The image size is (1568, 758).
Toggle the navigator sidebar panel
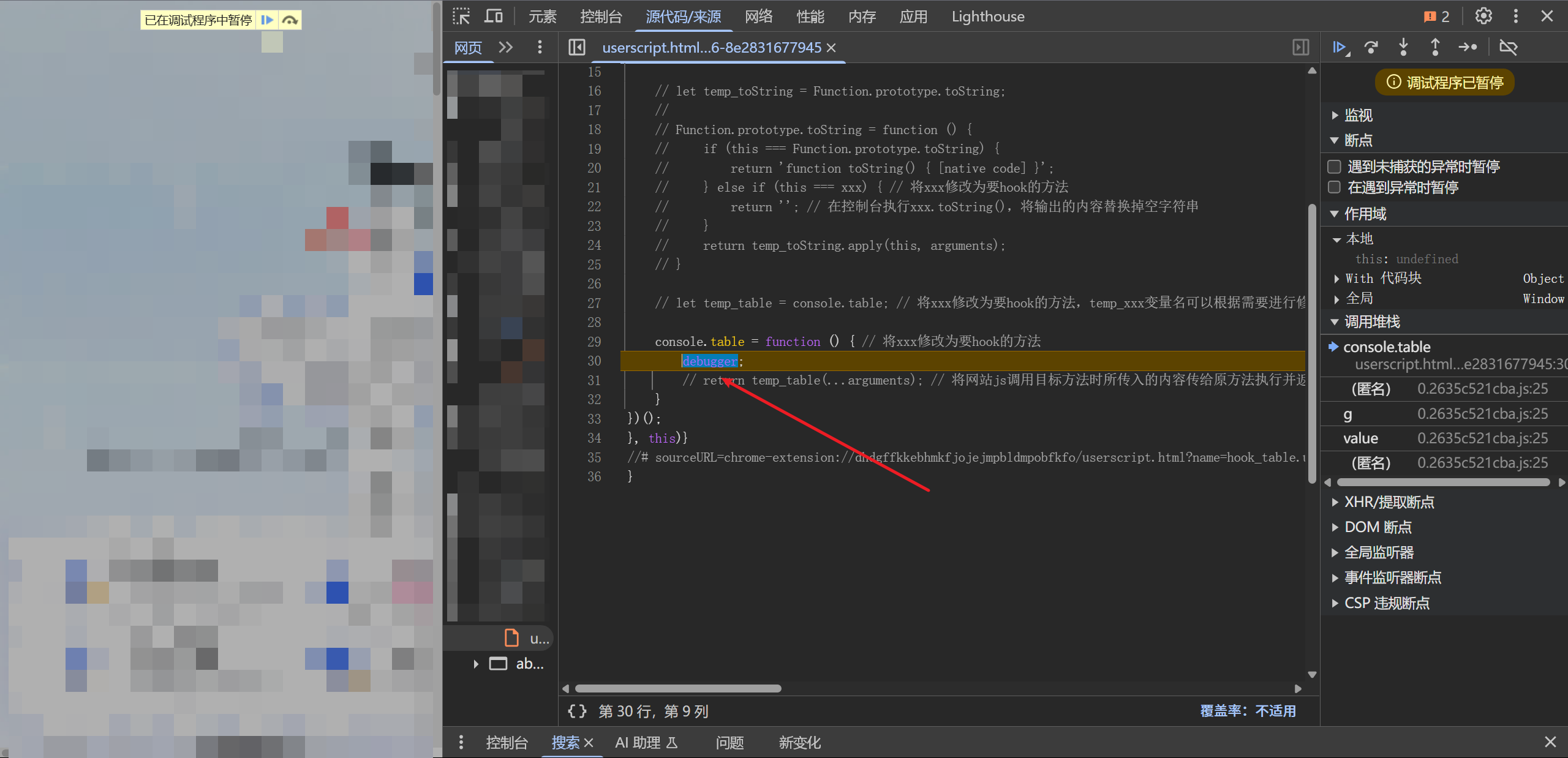point(576,47)
